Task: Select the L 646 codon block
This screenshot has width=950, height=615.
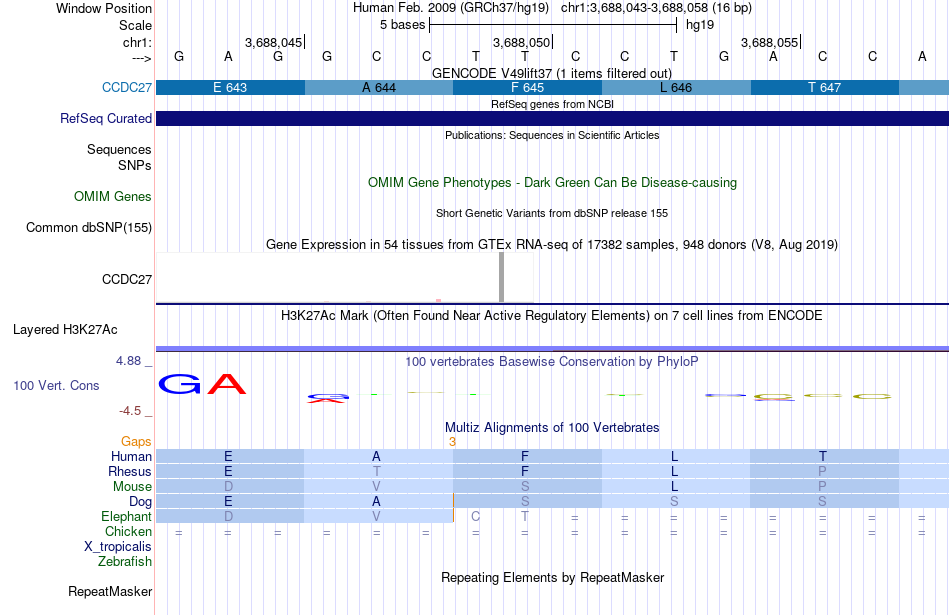Action: (x=676, y=87)
